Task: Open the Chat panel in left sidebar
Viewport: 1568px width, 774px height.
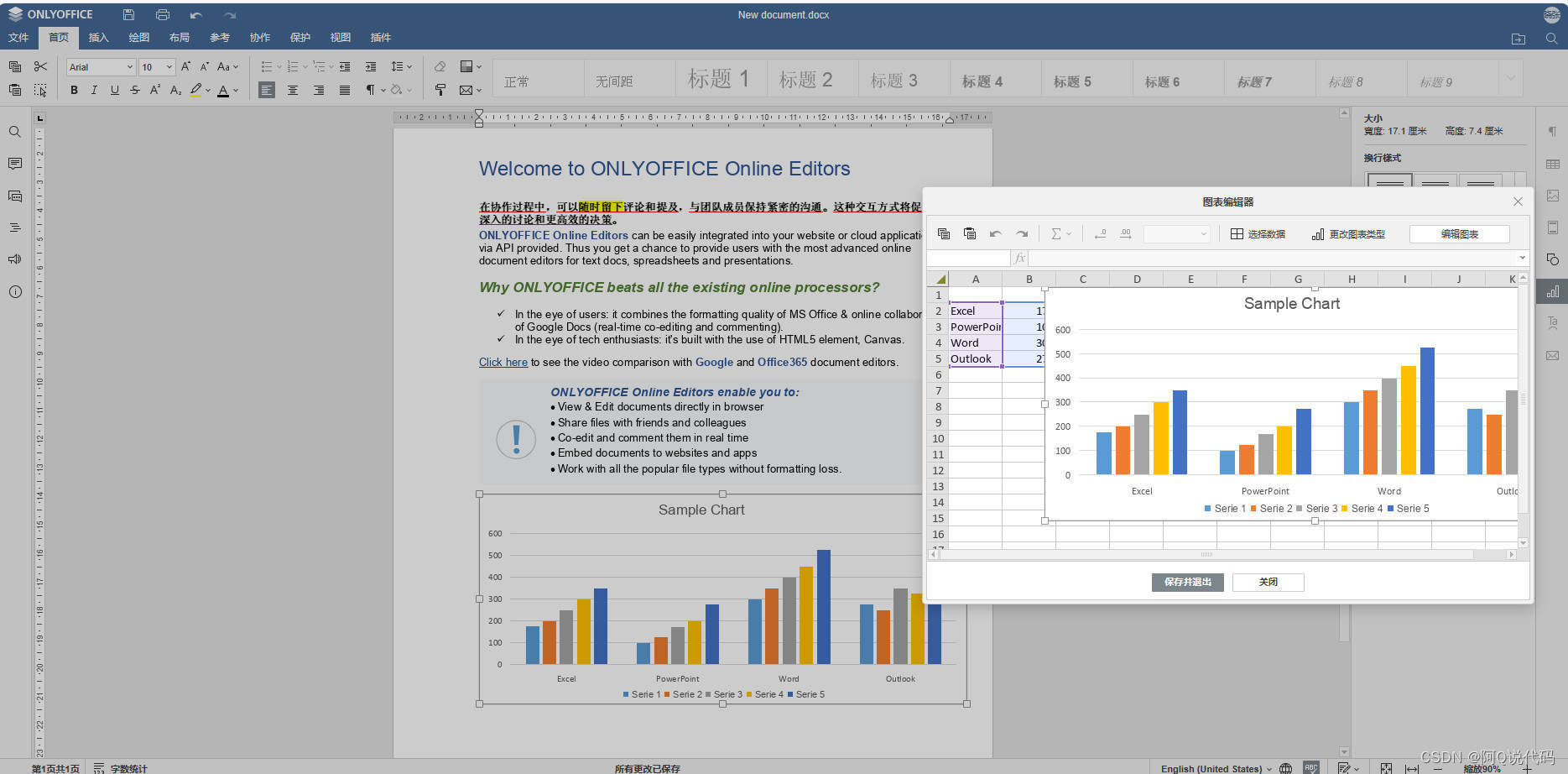Action: tap(14, 196)
